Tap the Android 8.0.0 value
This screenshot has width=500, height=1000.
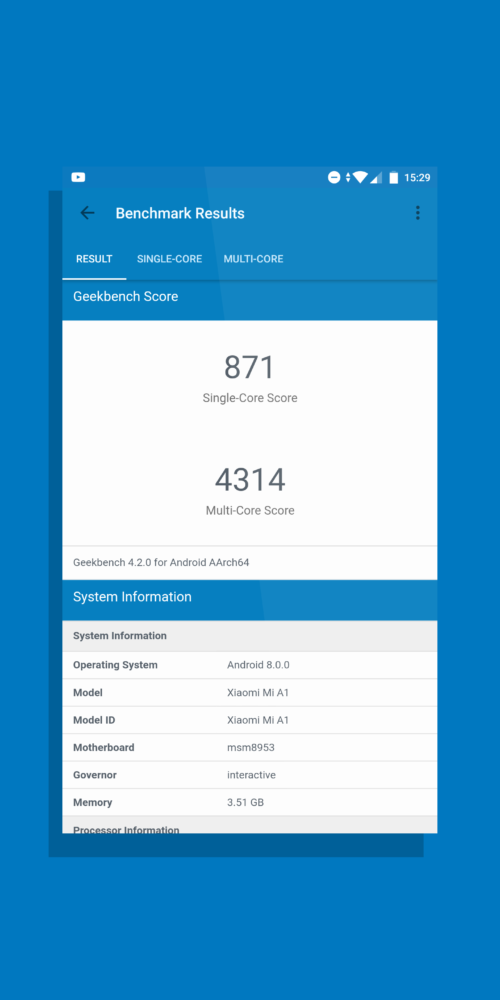(x=258, y=665)
